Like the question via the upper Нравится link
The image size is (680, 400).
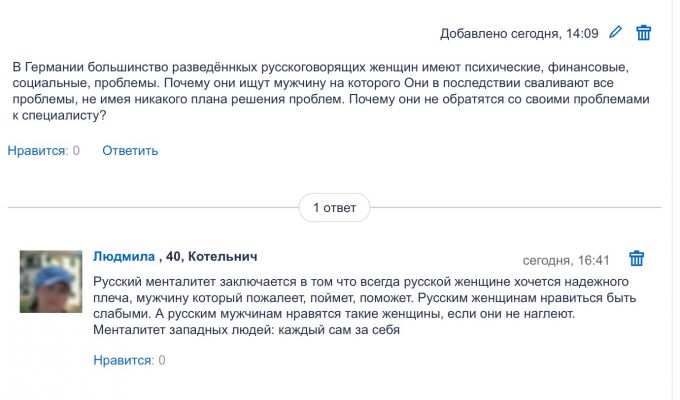coord(38,151)
